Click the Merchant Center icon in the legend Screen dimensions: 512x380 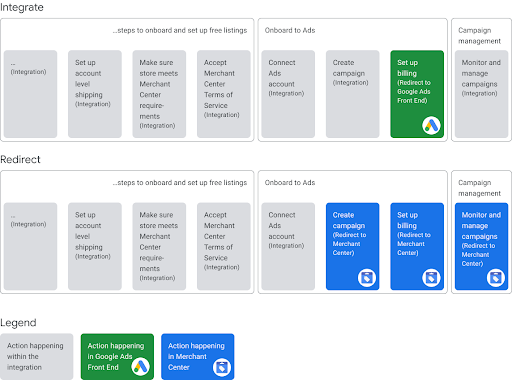222,367
